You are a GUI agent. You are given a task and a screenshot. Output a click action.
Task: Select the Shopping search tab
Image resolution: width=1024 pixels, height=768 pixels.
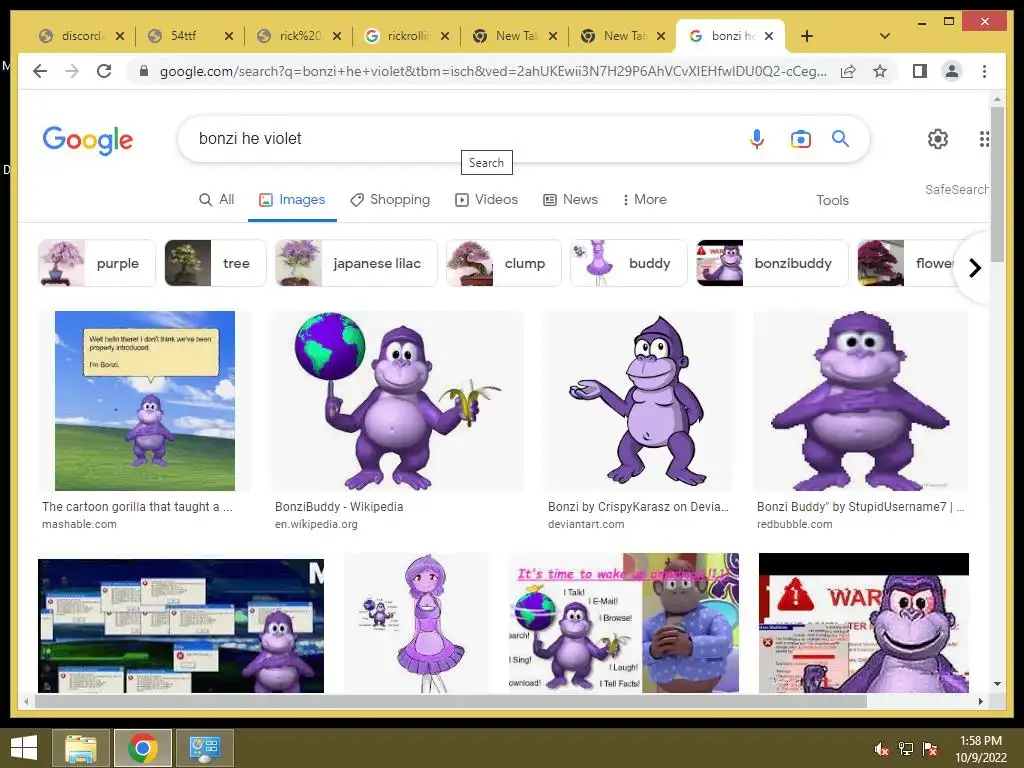(390, 199)
